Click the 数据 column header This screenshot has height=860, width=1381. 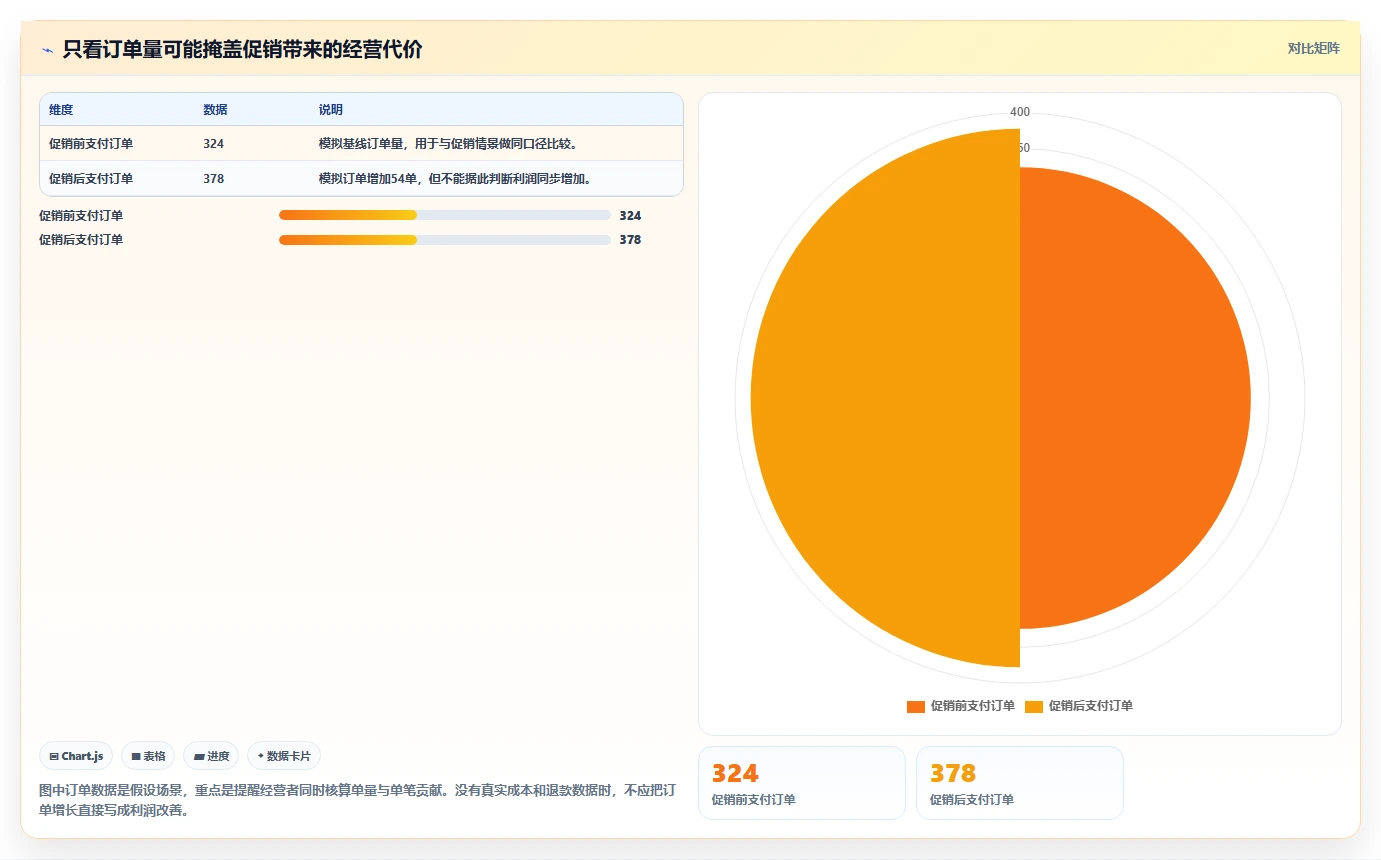(x=215, y=110)
